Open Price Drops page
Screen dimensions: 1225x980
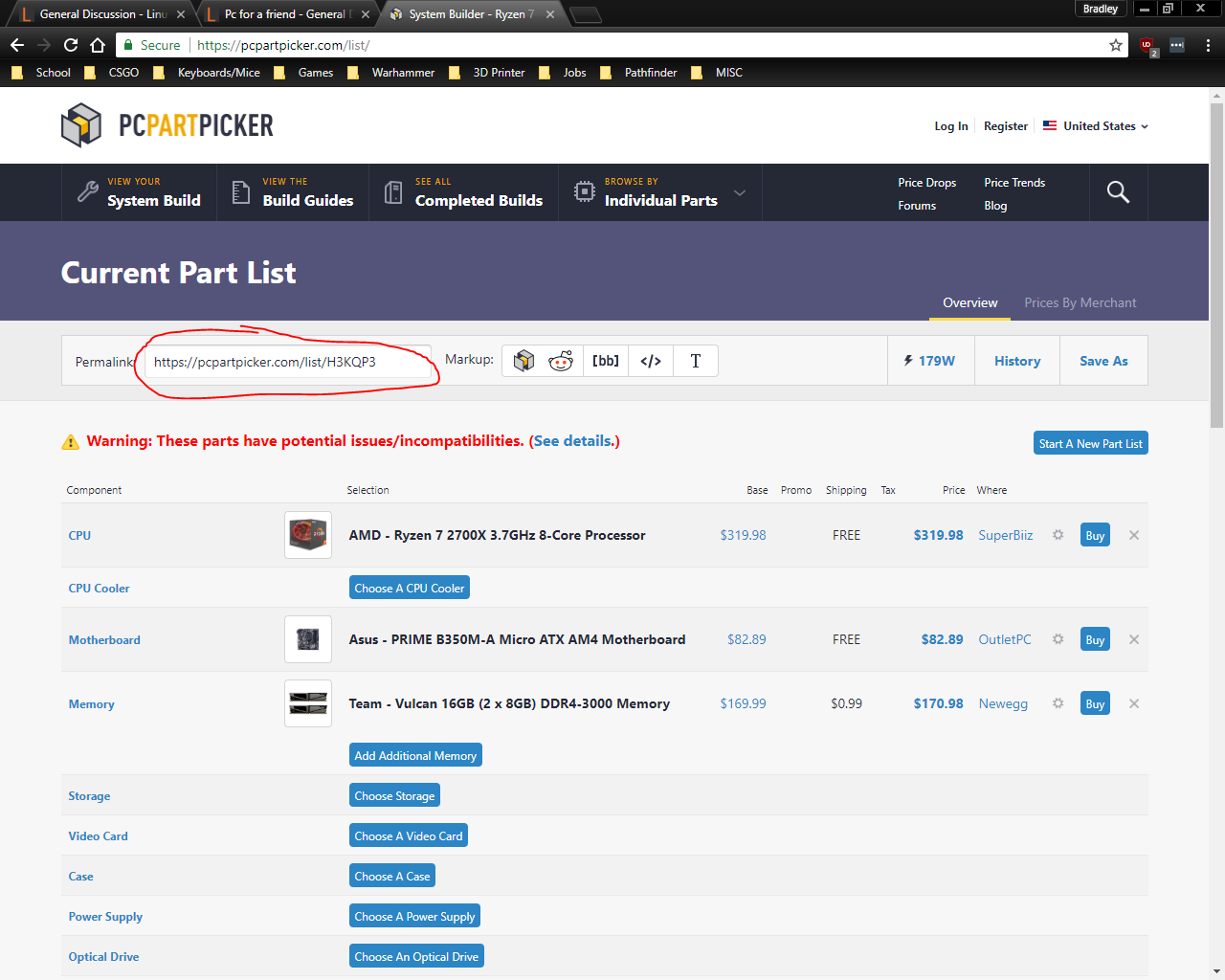927,183
